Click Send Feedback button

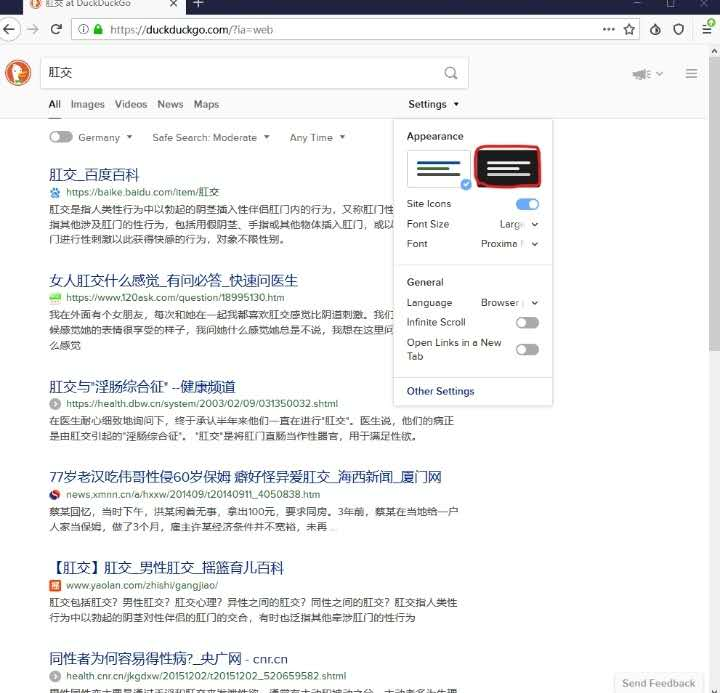pyautogui.click(x=658, y=683)
